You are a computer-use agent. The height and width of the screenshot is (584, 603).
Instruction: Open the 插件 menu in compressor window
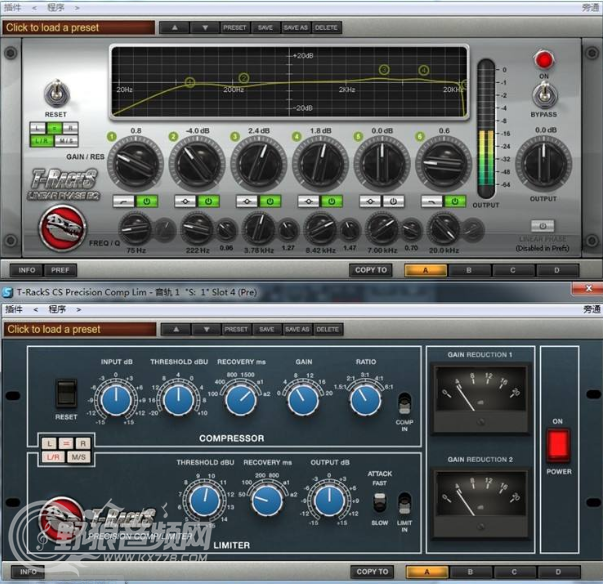tap(14, 309)
